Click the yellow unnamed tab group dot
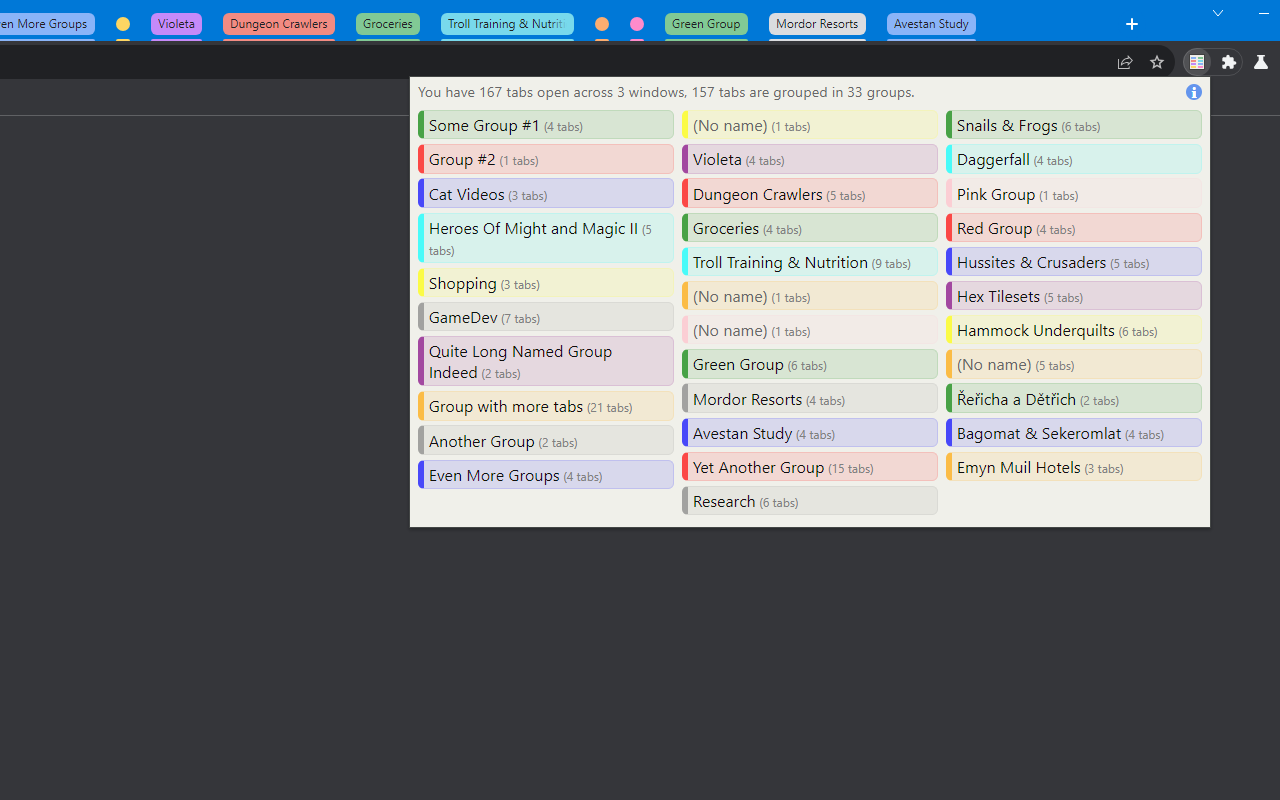 point(123,24)
